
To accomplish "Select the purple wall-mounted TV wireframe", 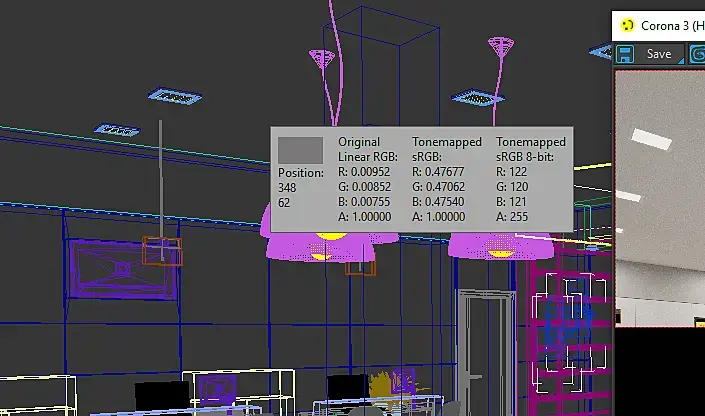I will coord(121,269).
